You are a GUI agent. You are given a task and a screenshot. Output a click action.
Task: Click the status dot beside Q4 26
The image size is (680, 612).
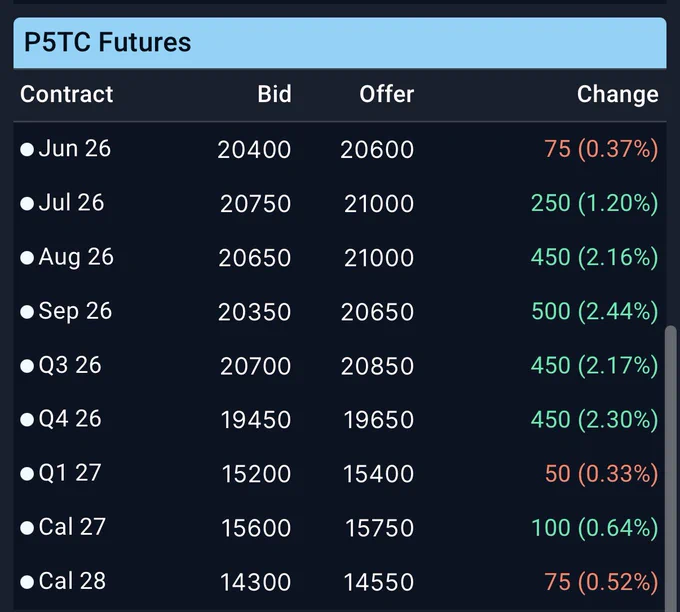(x=27, y=420)
